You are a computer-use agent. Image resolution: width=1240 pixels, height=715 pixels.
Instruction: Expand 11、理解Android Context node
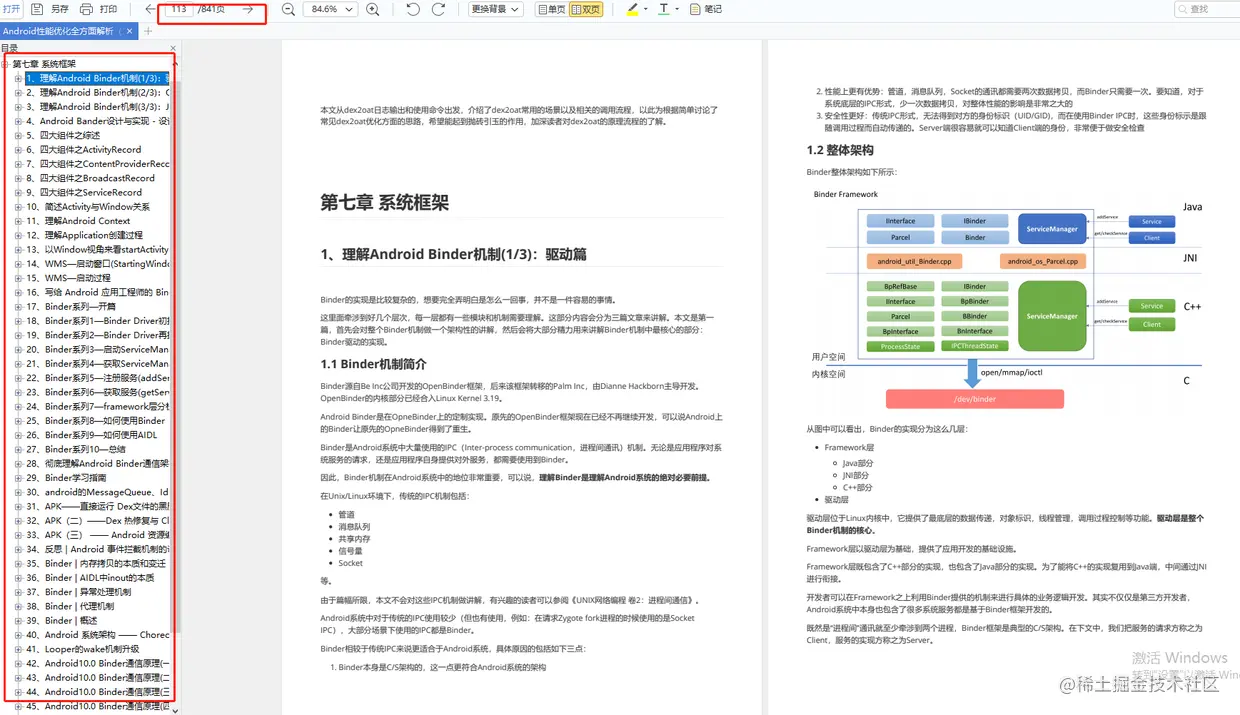18,221
